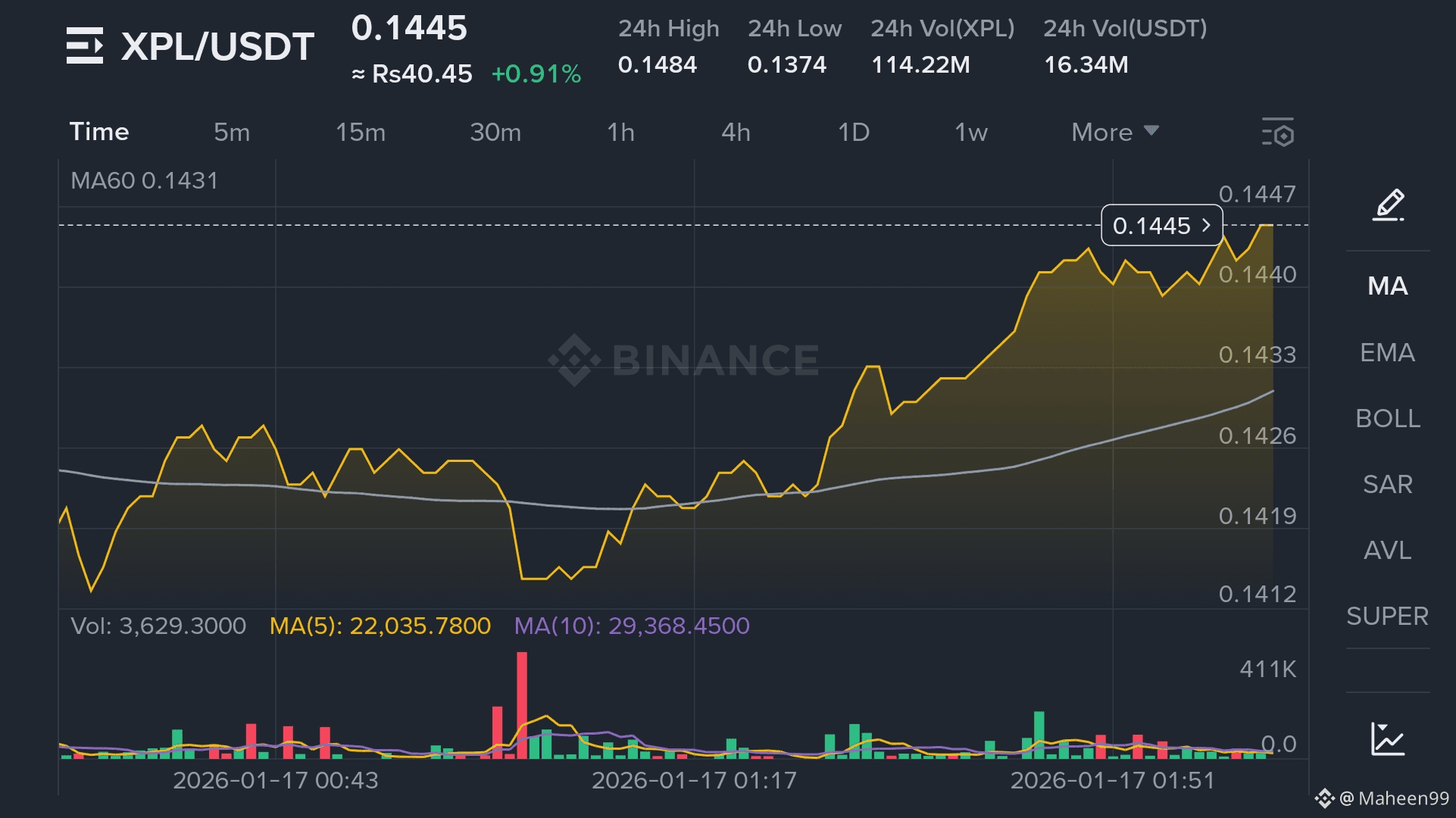Click the Binance logo beside Maheen99
The height and width of the screenshot is (818, 1456).
pyautogui.click(x=1323, y=798)
